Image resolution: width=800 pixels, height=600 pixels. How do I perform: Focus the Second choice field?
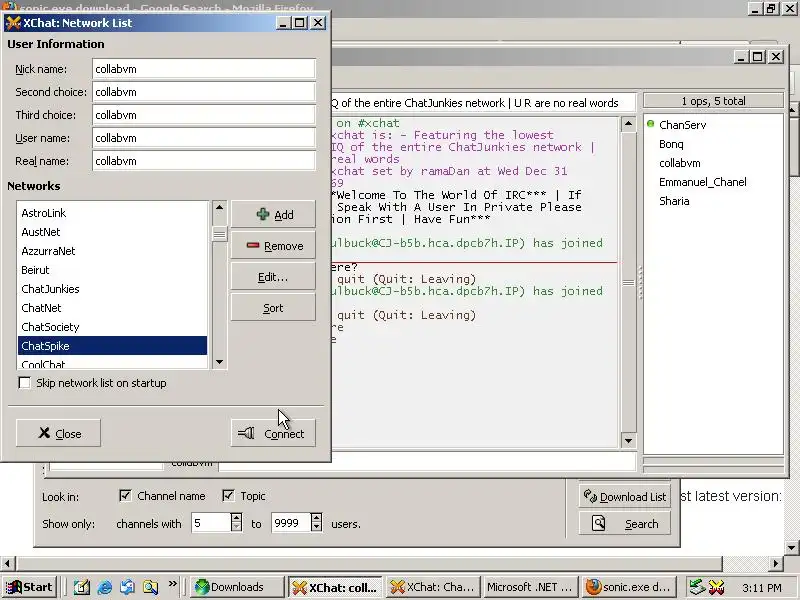(204, 92)
